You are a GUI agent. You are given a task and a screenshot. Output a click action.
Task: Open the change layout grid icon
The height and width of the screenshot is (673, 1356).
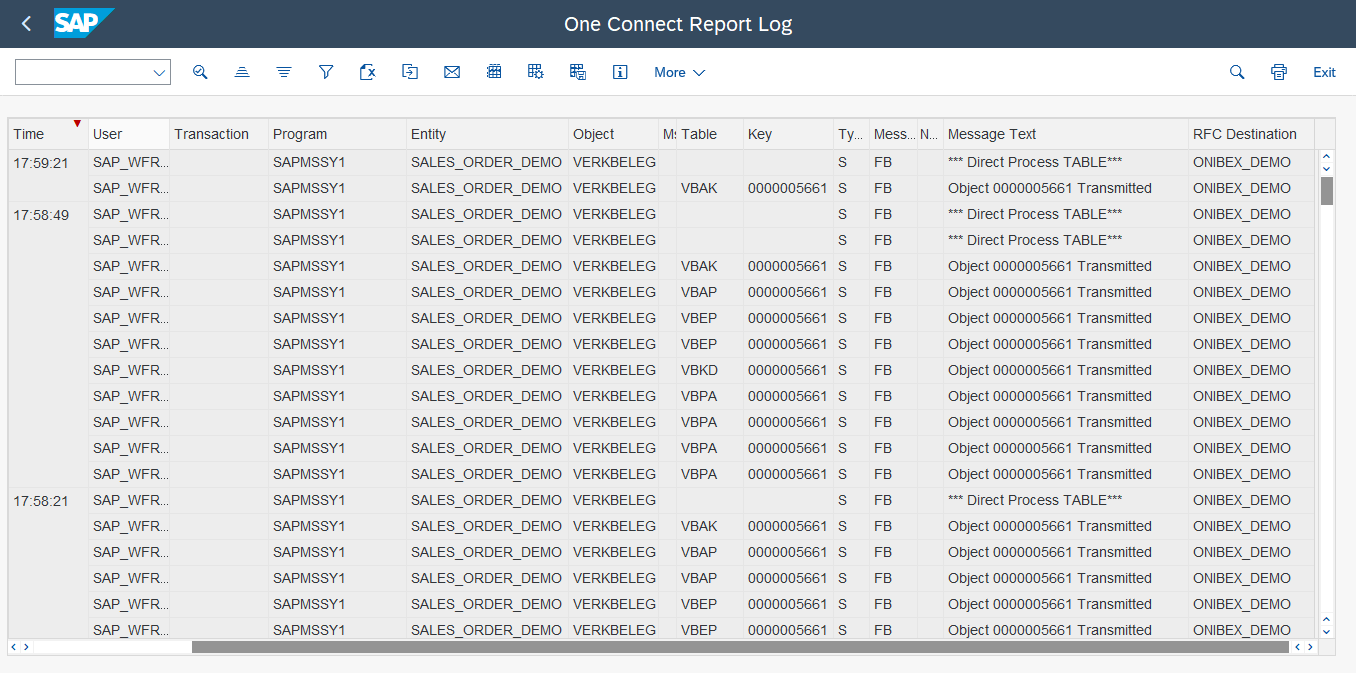pyautogui.click(x=494, y=72)
